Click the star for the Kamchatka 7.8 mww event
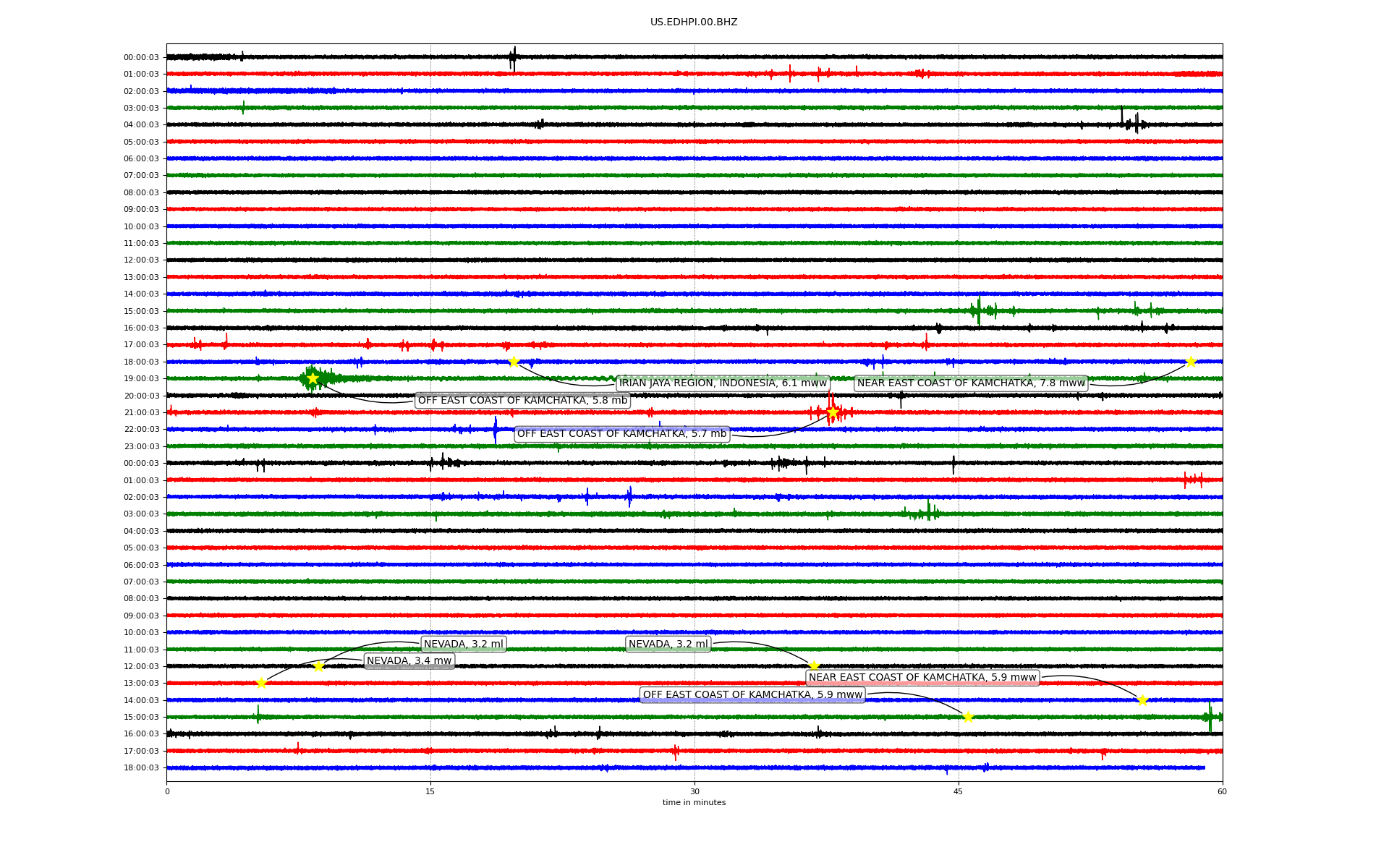The height and width of the screenshot is (868, 1389). tap(1191, 362)
